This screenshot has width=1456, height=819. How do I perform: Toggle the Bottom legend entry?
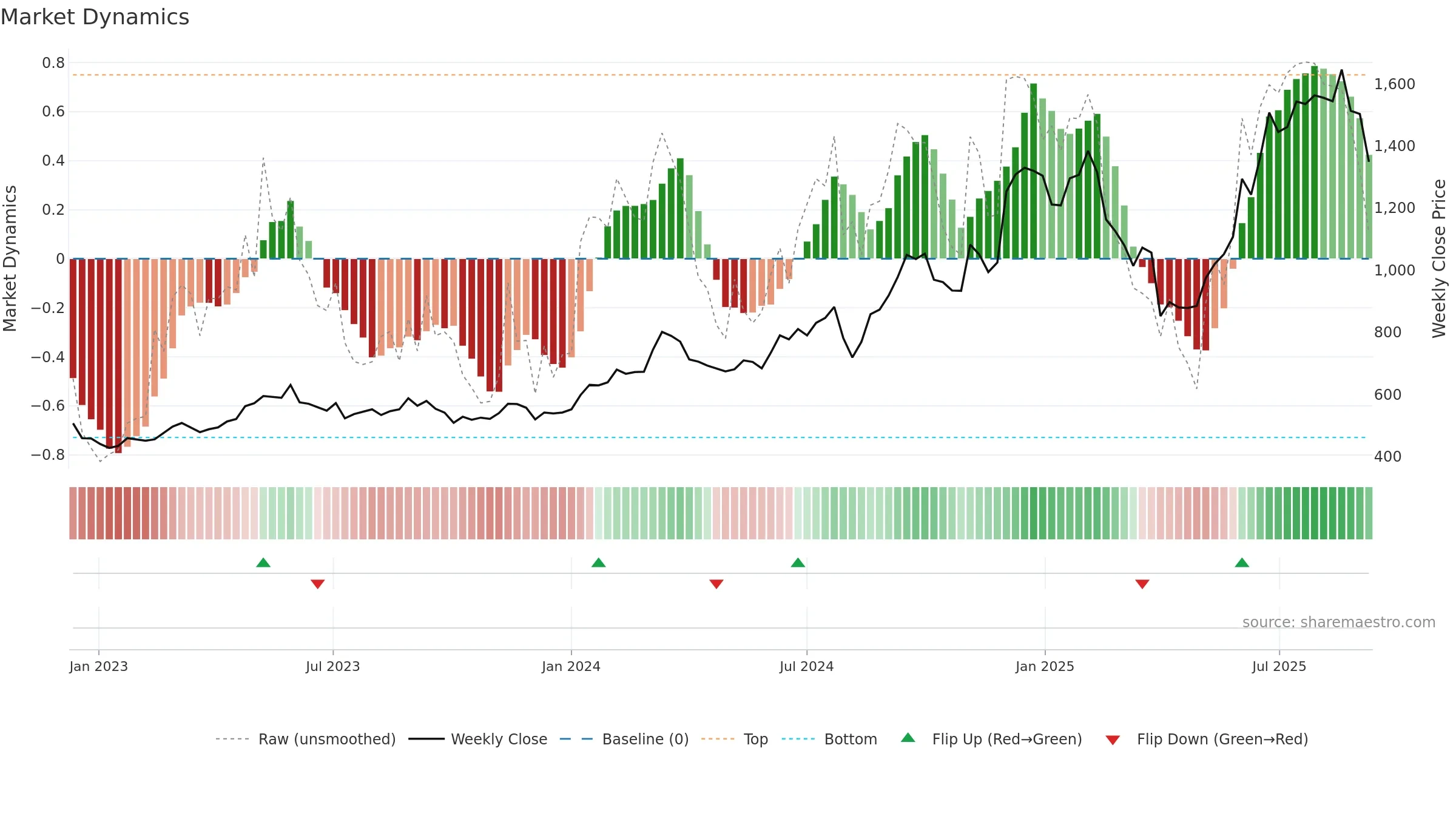(x=829, y=739)
